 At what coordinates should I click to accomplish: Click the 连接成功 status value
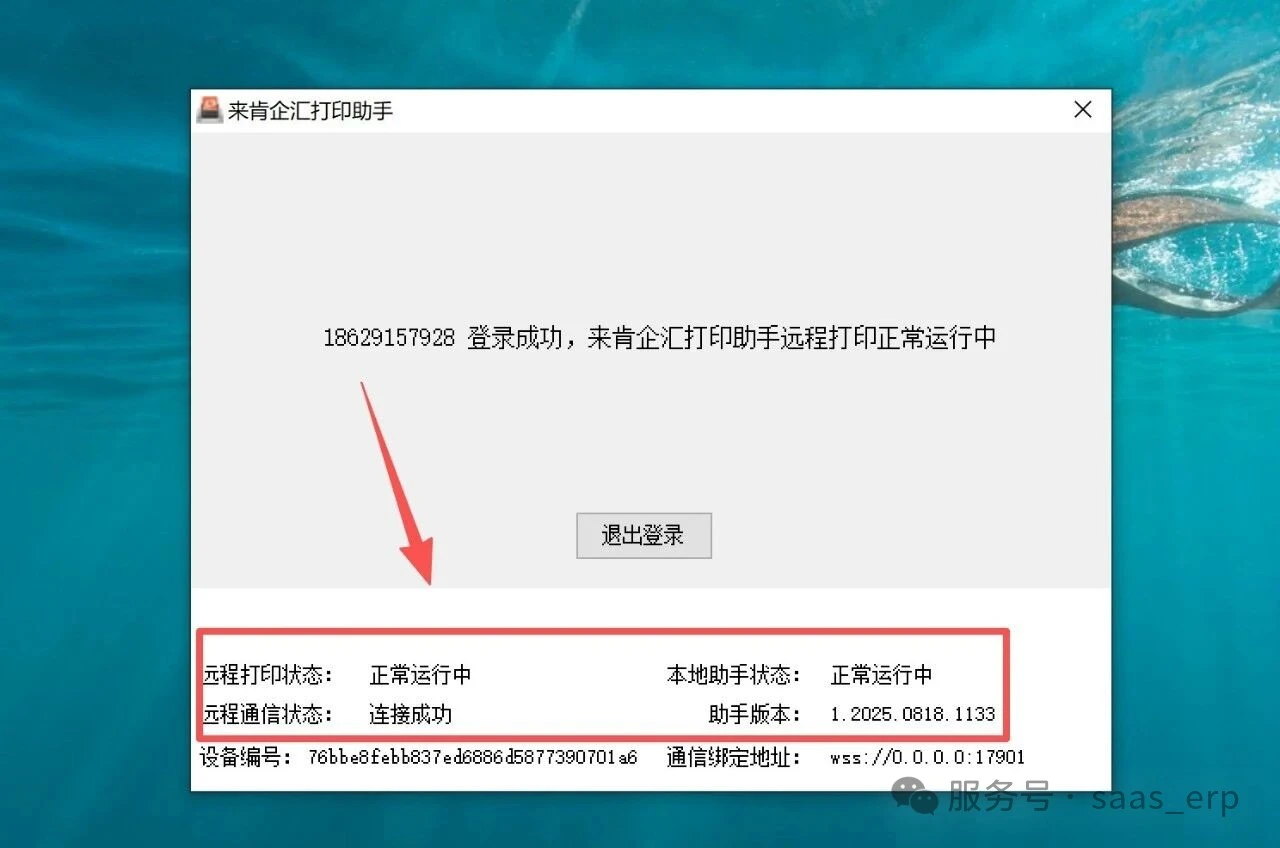pyautogui.click(x=410, y=714)
